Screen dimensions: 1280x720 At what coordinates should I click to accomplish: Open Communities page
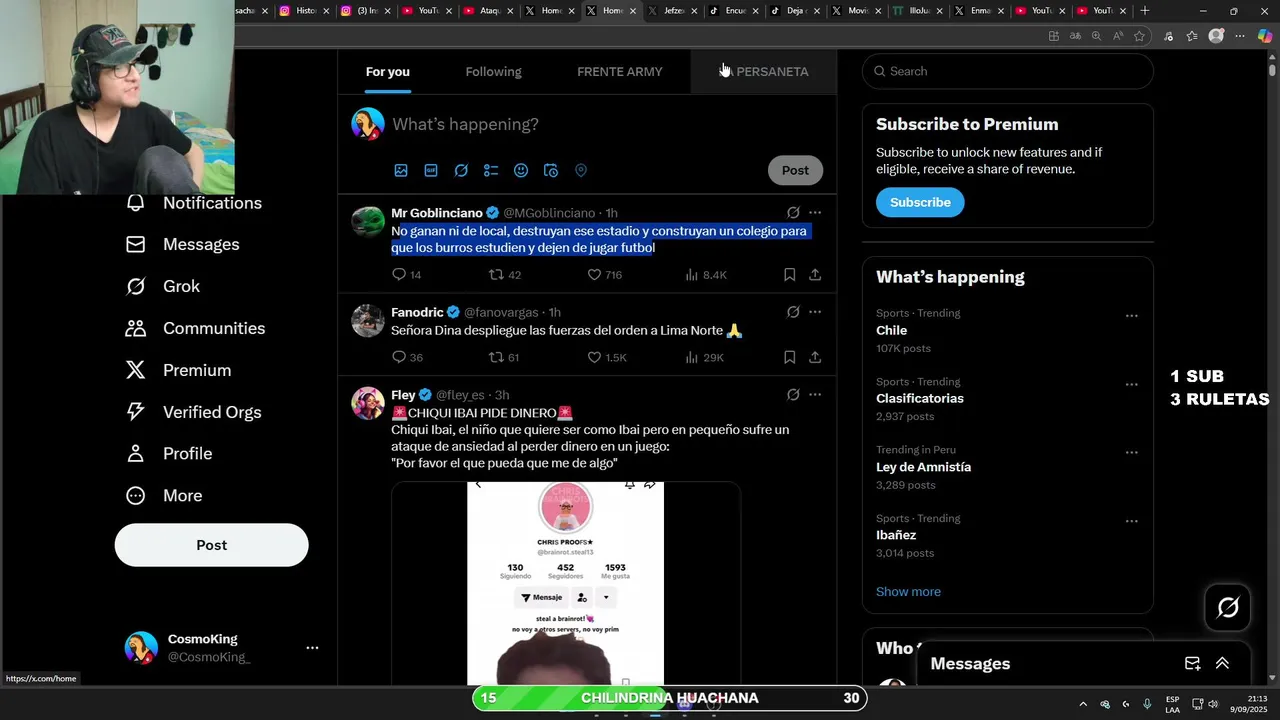195,329
